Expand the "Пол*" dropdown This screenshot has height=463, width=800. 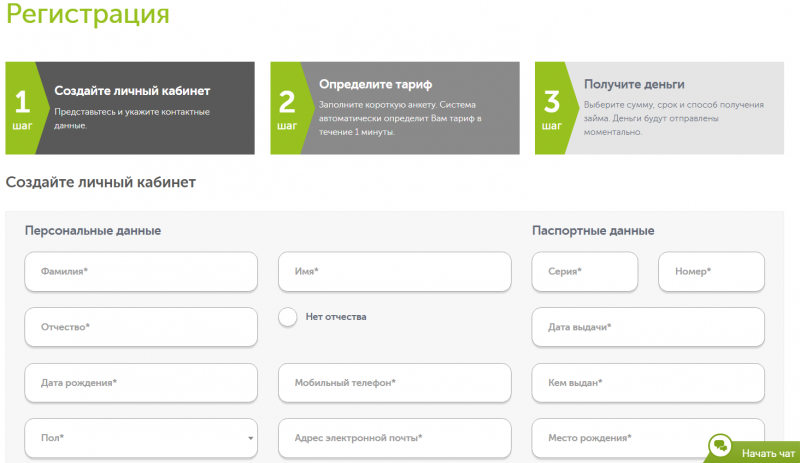(141, 438)
